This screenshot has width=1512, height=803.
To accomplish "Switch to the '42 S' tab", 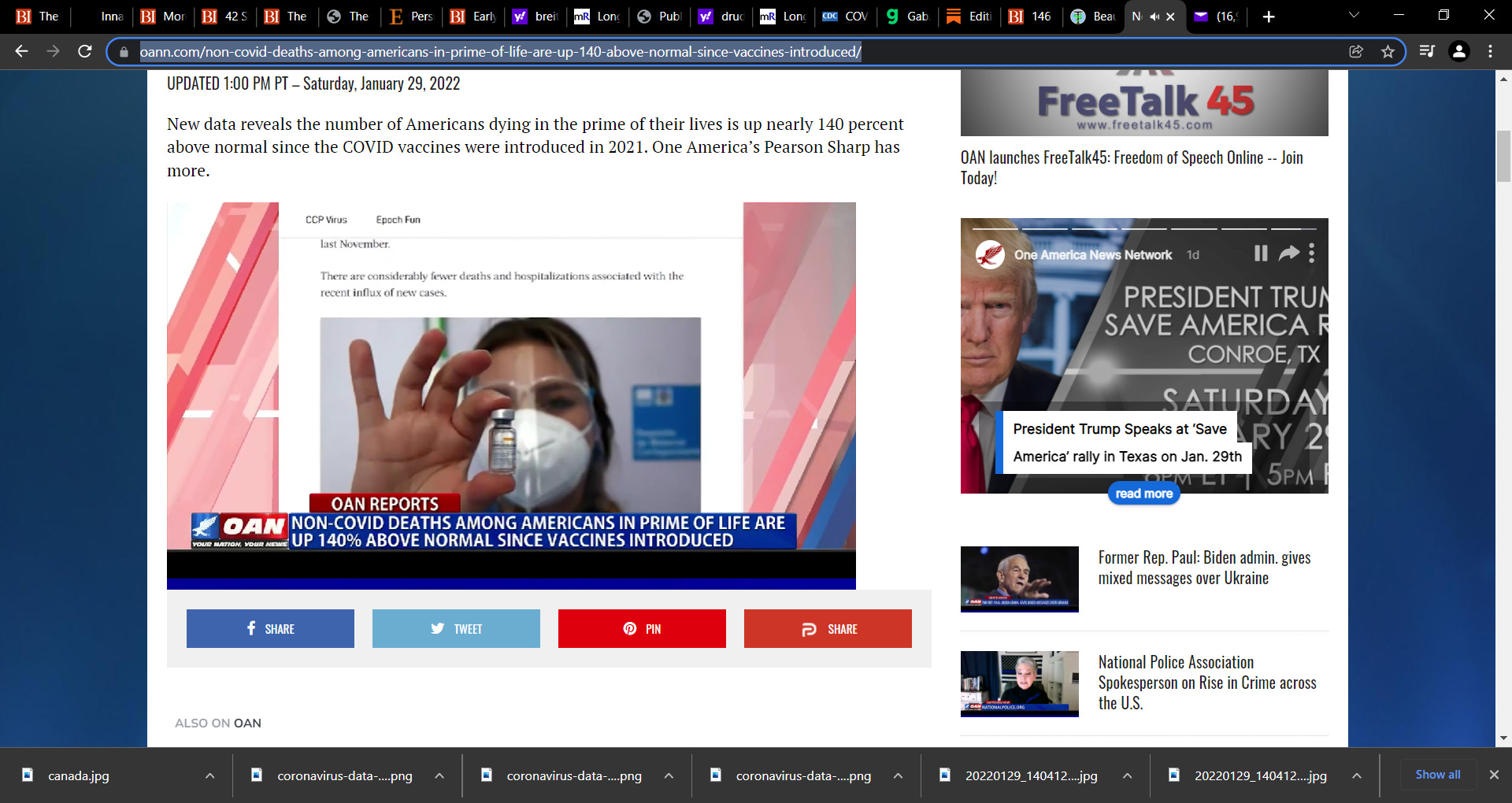I will click(x=226, y=17).
